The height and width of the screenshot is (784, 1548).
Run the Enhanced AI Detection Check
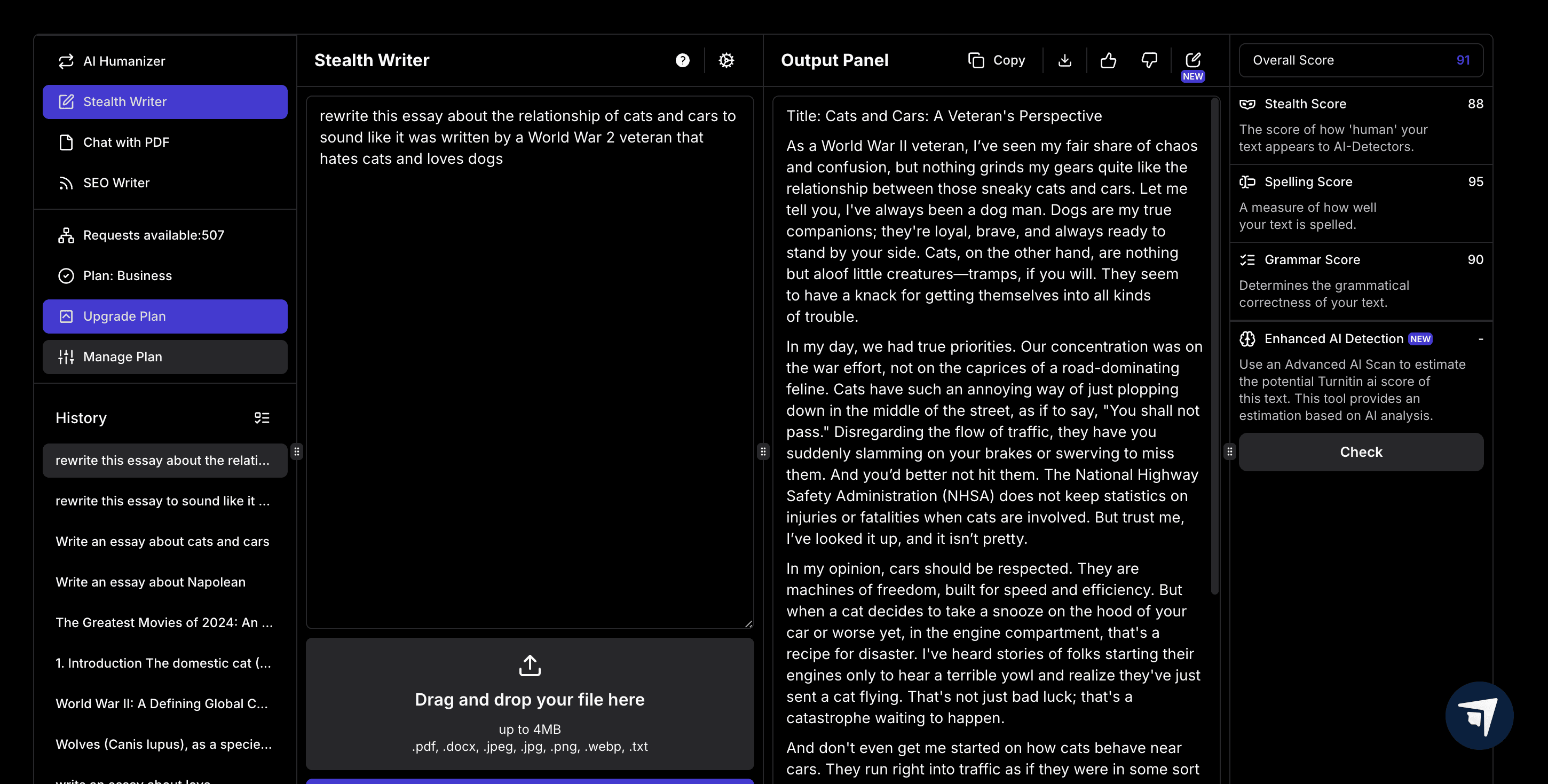[1361, 452]
